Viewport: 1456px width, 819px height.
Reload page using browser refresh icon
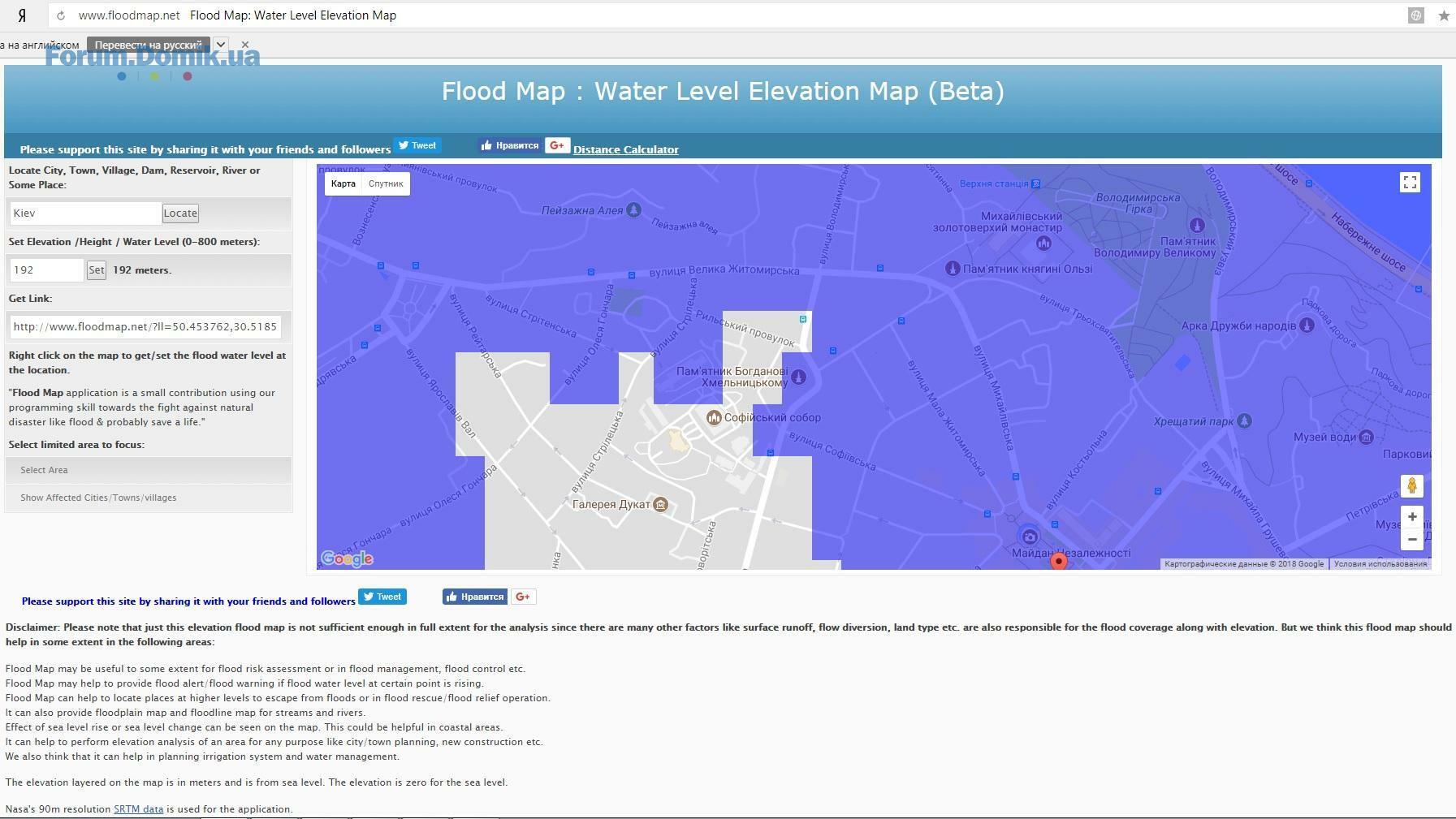coord(61,15)
